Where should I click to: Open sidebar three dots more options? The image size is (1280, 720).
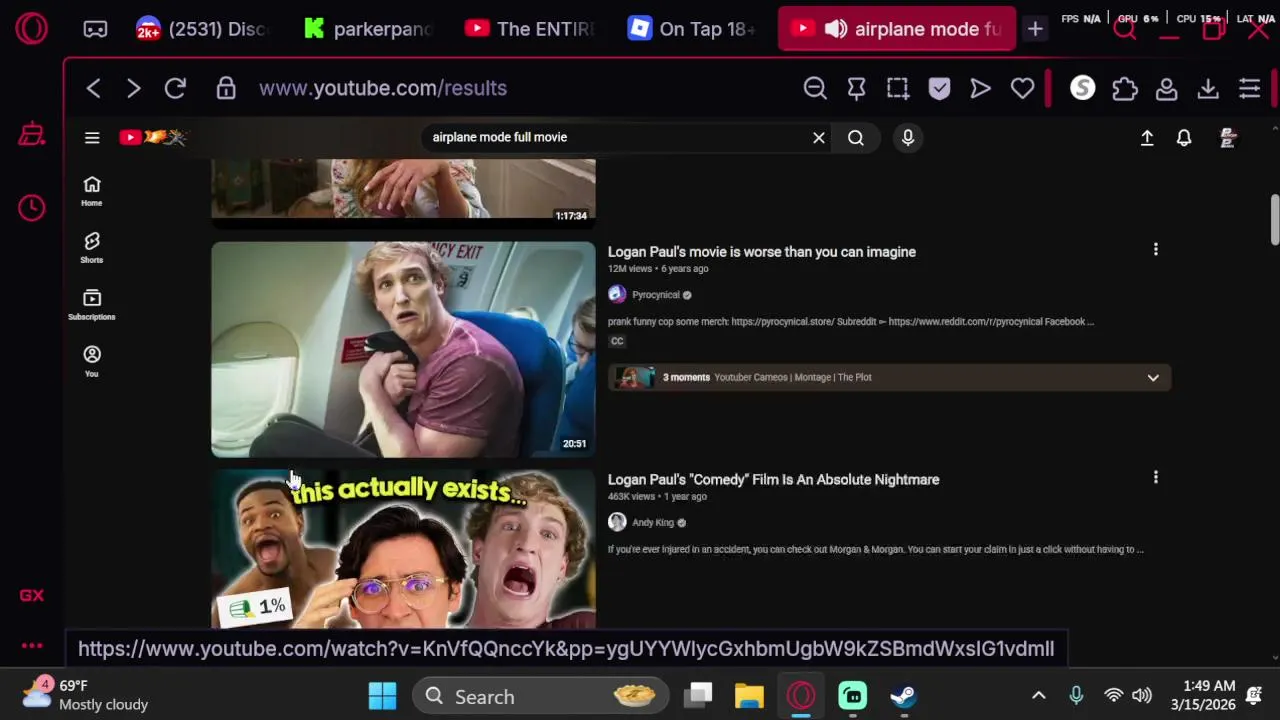31,646
